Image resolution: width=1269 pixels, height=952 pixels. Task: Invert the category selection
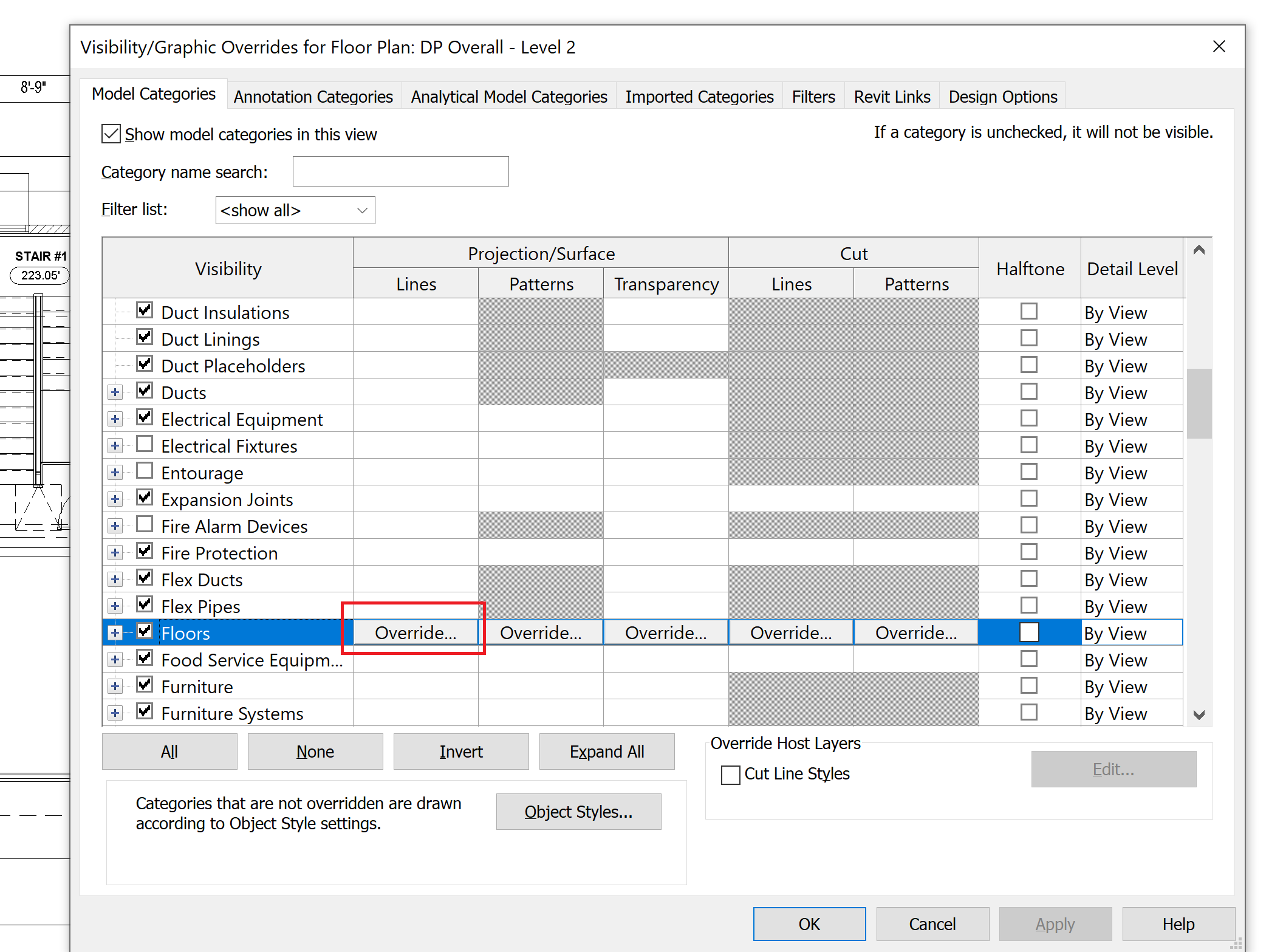click(x=460, y=752)
